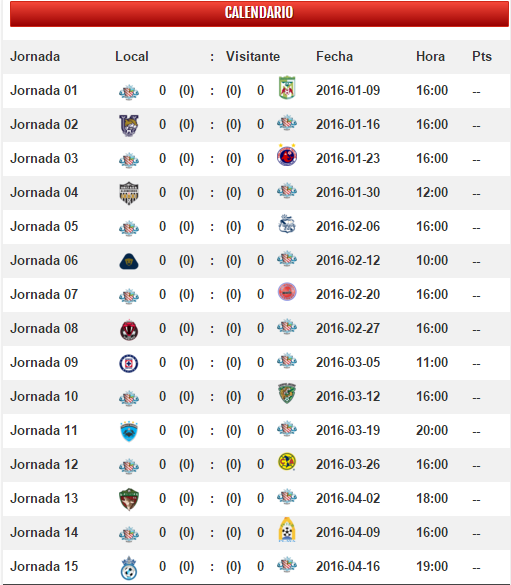Click the Pumas logo in Jornada 06

pos(129,261)
